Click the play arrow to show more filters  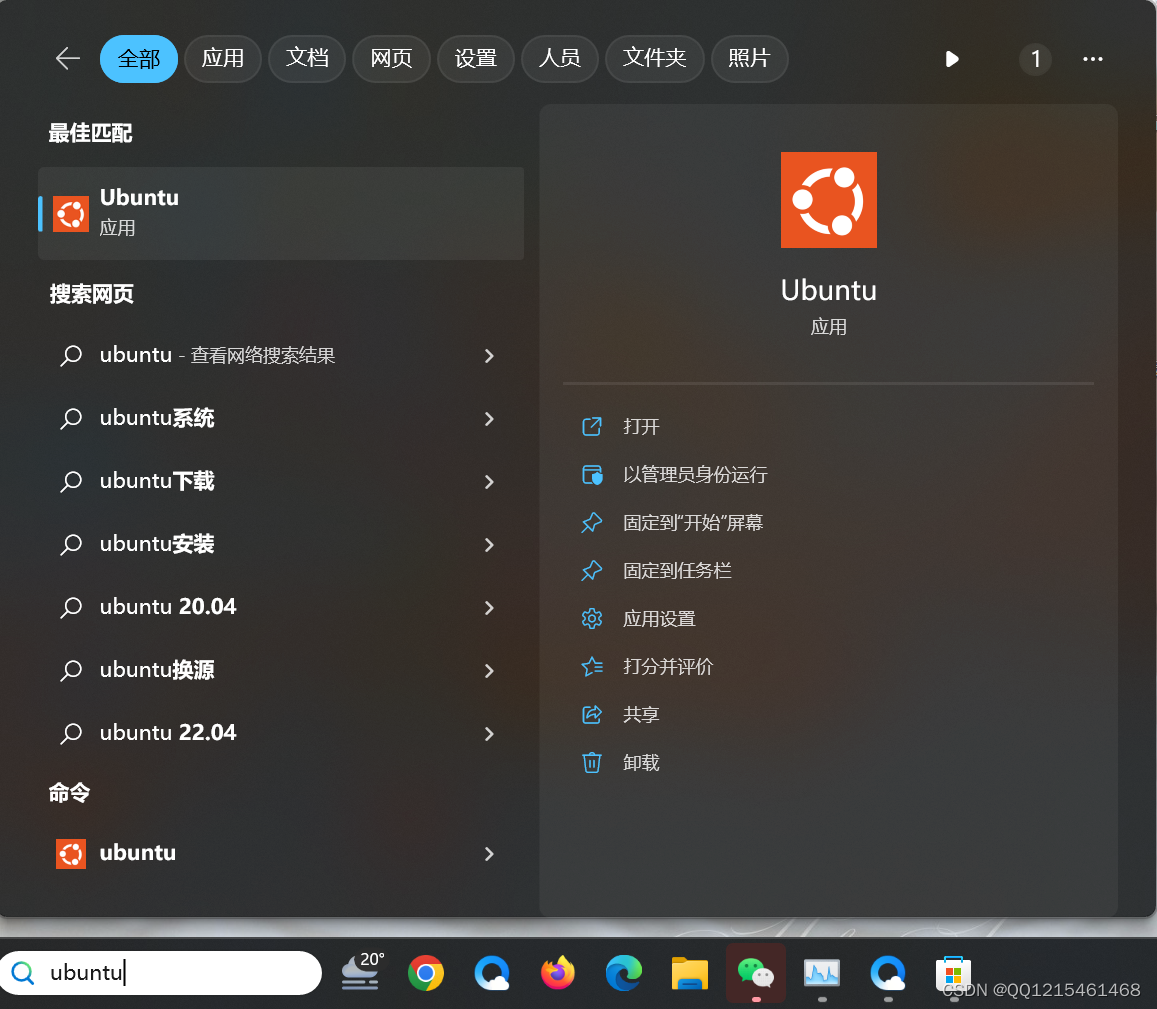952,59
